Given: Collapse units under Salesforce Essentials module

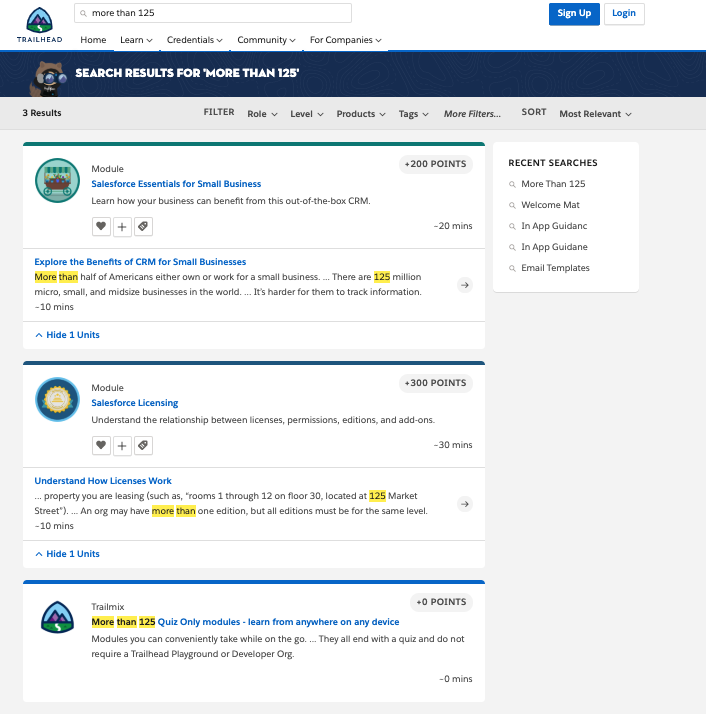Looking at the screenshot, I should click(67, 335).
